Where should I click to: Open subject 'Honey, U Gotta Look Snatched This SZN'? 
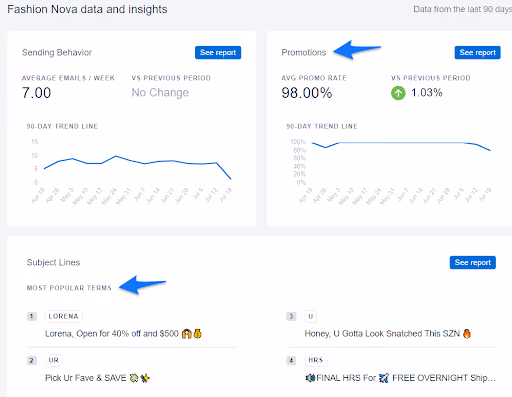388,334
